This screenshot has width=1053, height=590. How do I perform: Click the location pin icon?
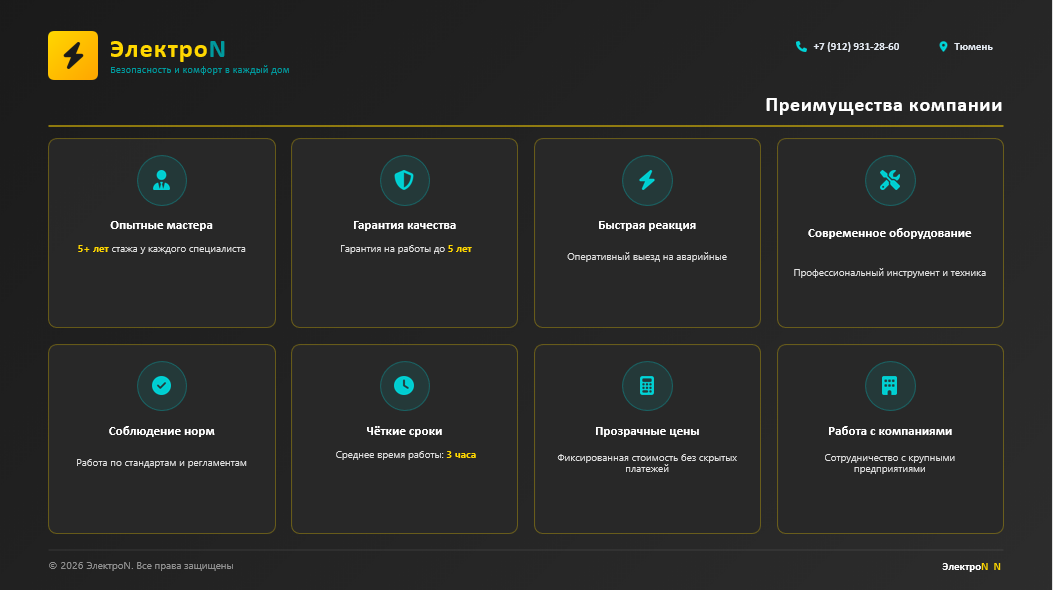tap(943, 46)
